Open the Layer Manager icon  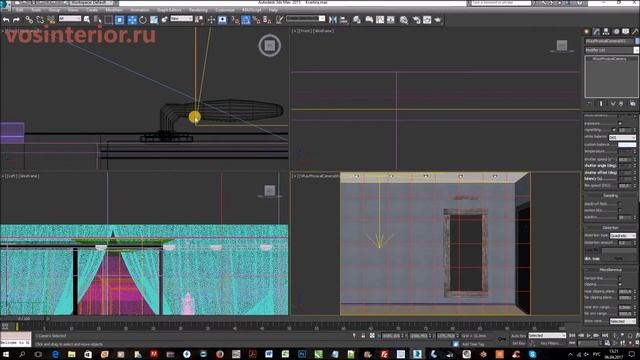(x=357, y=20)
